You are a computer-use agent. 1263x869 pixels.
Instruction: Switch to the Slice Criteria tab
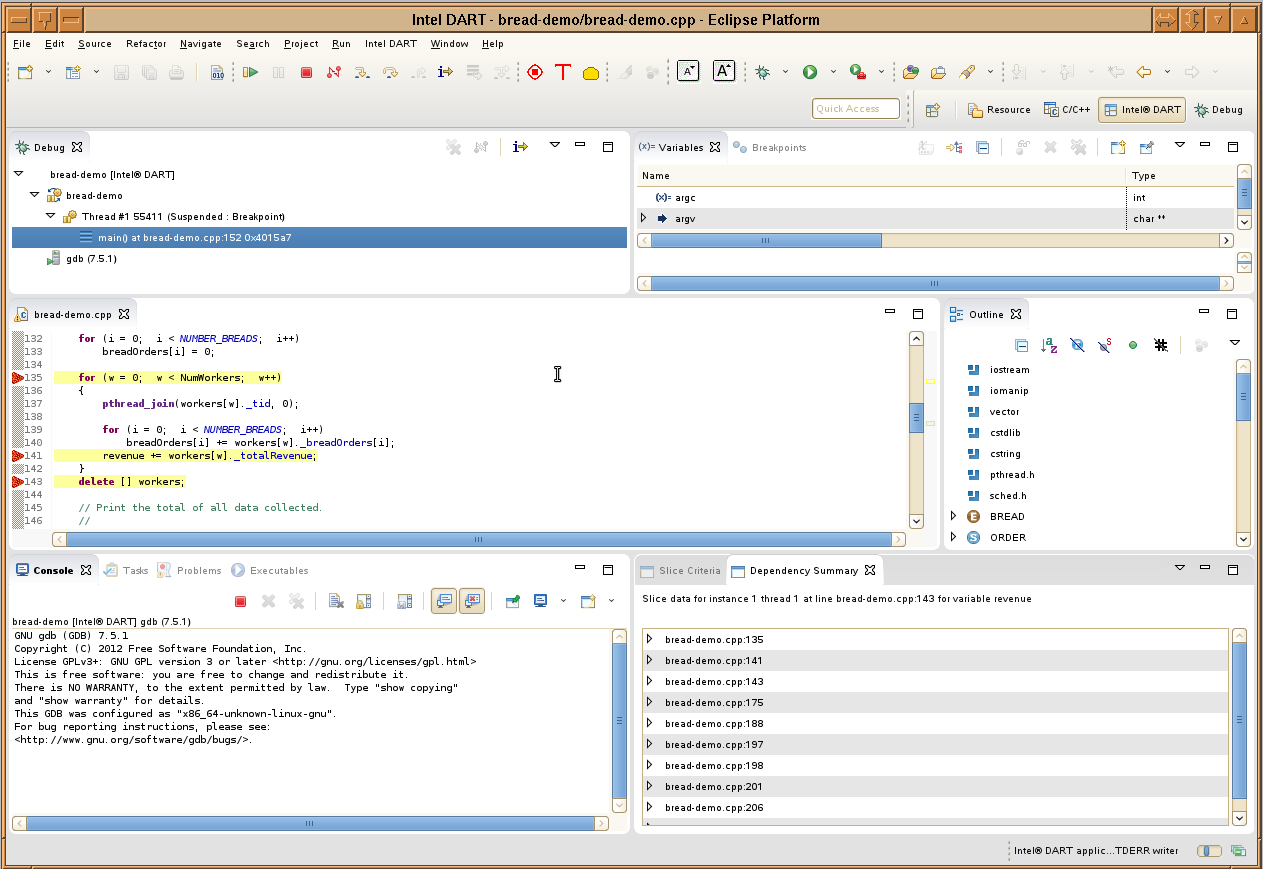click(x=680, y=571)
